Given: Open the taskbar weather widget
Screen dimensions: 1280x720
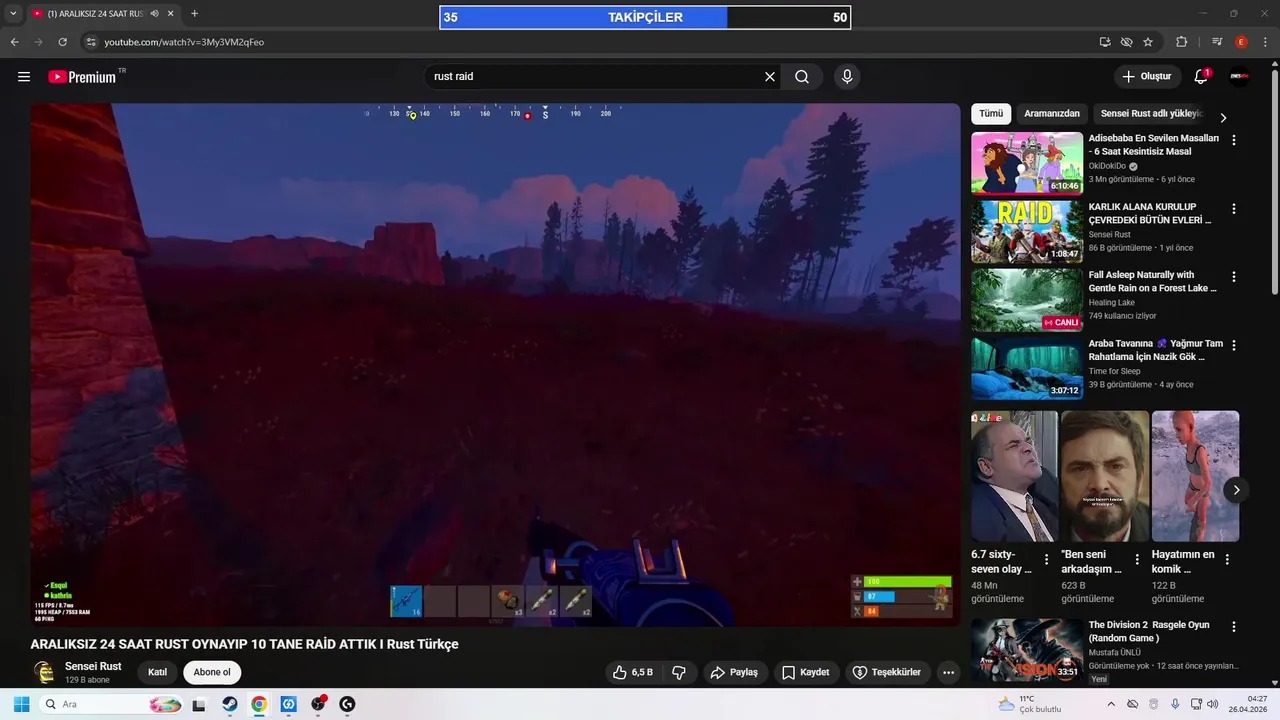Looking at the screenshot, I should (x=1030, y=704).
